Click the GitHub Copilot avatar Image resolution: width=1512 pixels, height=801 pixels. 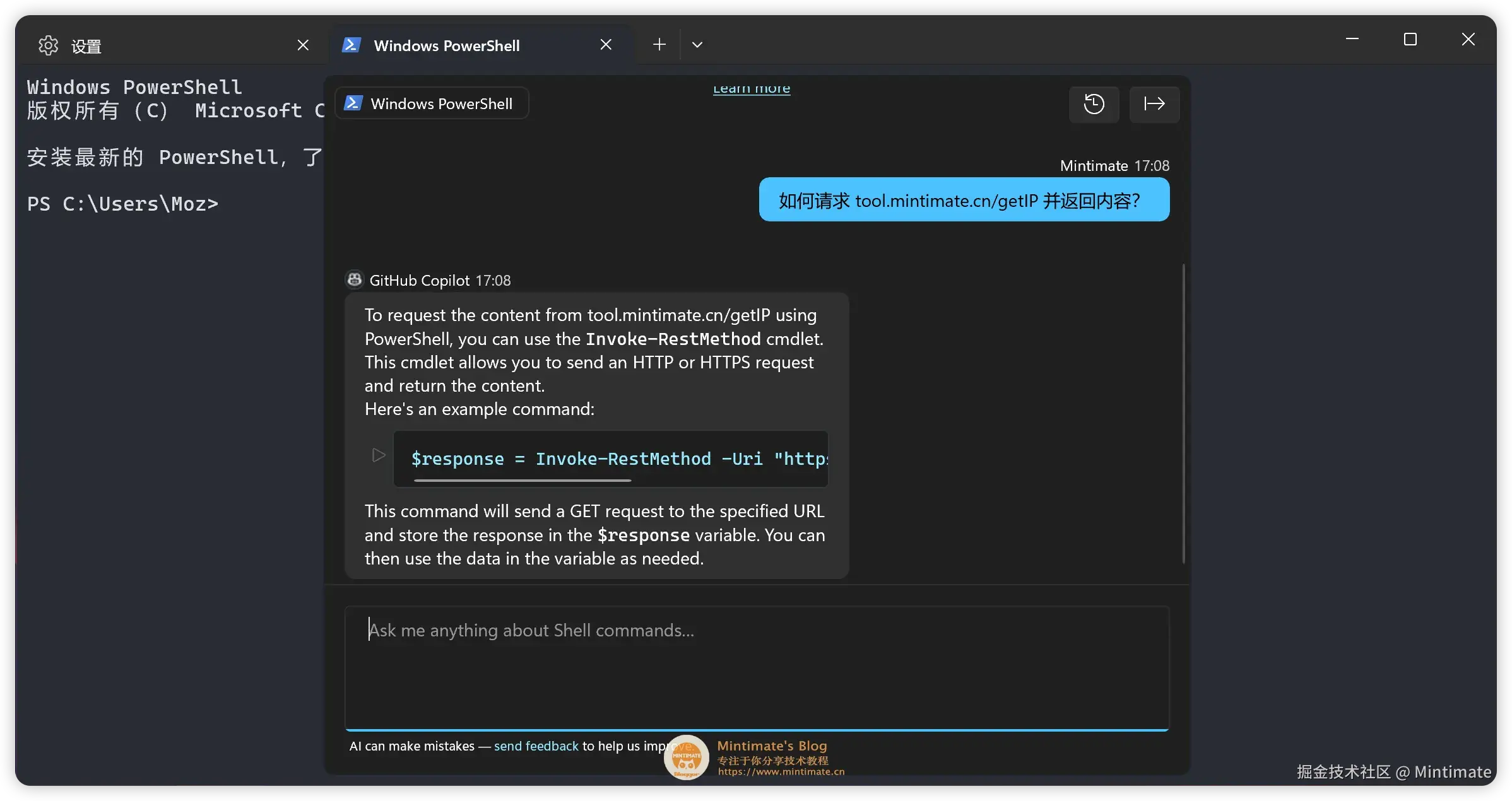[x=354, y=279]
